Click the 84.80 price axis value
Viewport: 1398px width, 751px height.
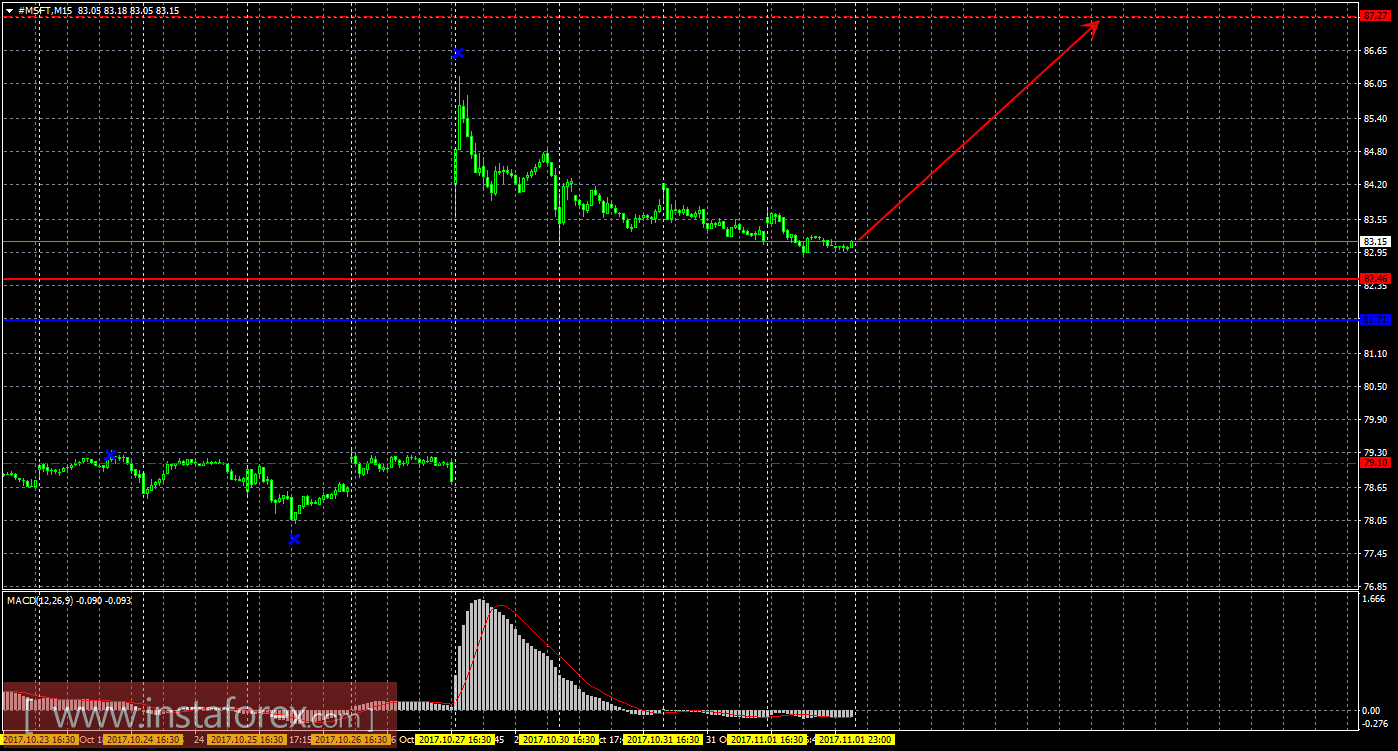[x=1376, y=152]
